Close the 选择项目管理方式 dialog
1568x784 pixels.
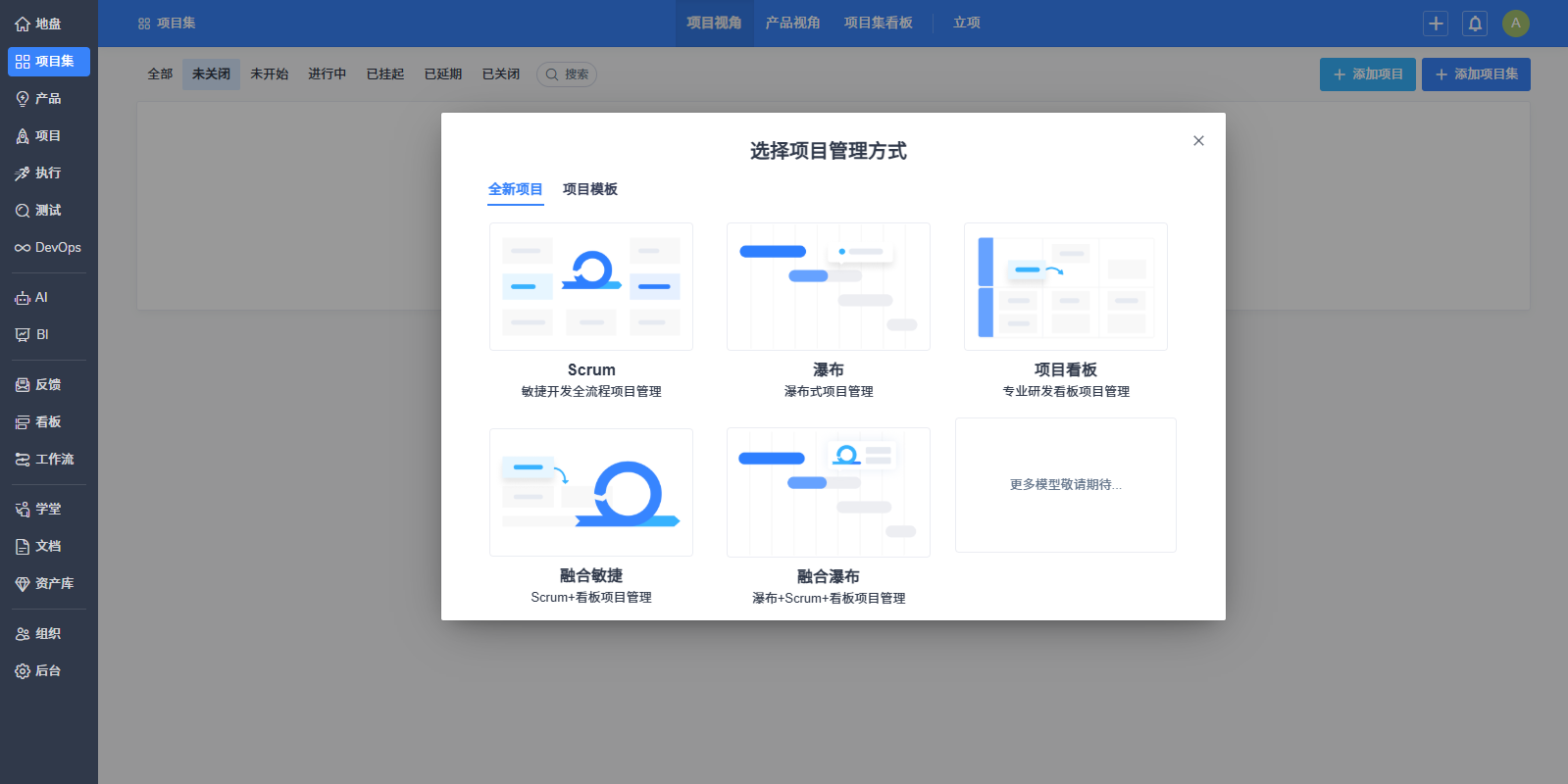pos(1197,141)
